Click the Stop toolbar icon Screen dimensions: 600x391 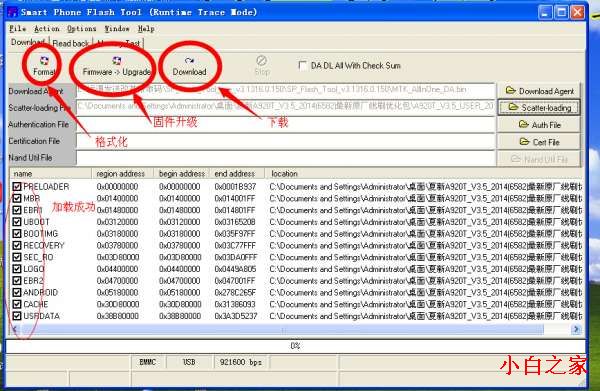point(262,66)
